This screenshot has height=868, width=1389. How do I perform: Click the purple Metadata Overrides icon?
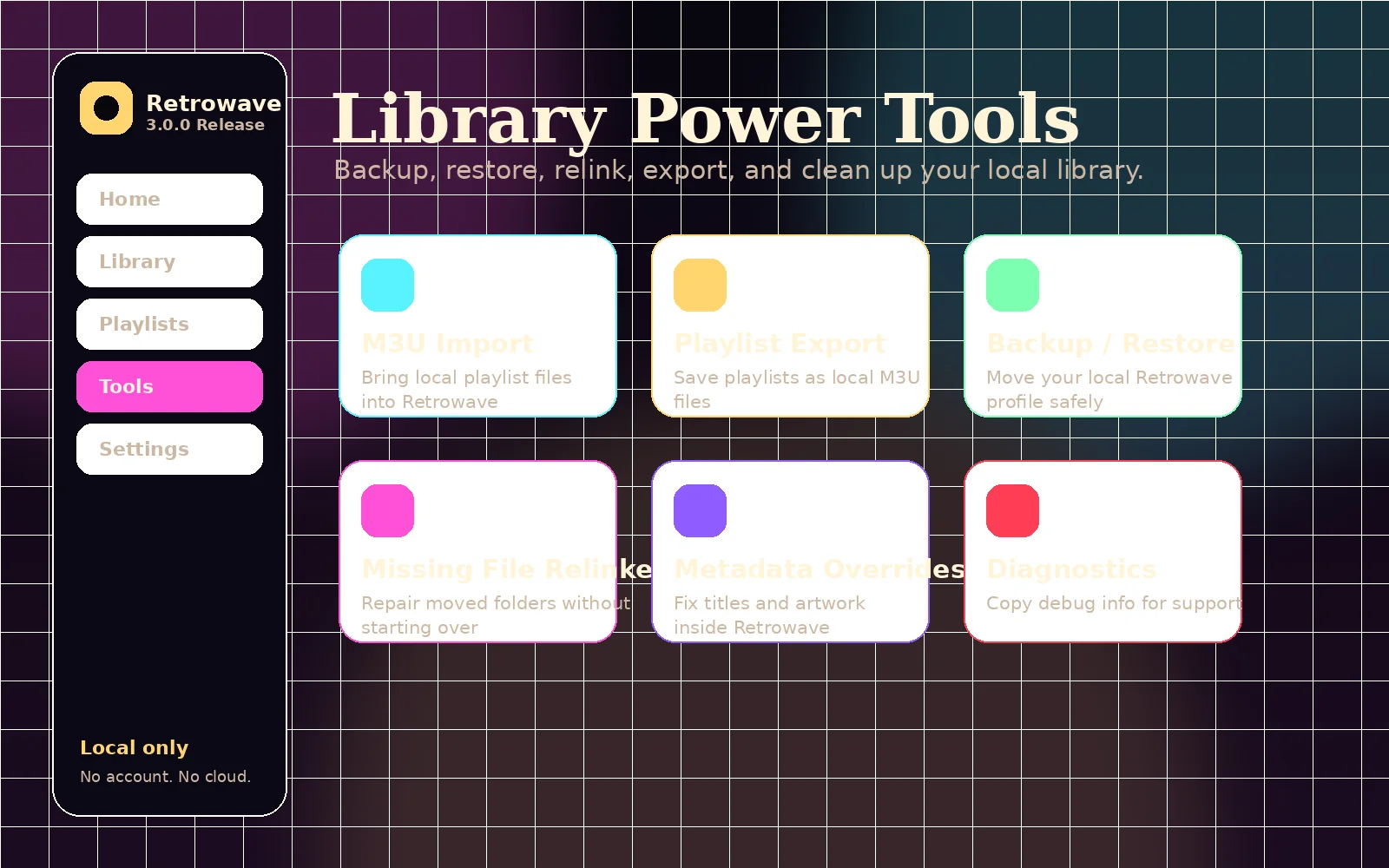[x=700, y=510]
